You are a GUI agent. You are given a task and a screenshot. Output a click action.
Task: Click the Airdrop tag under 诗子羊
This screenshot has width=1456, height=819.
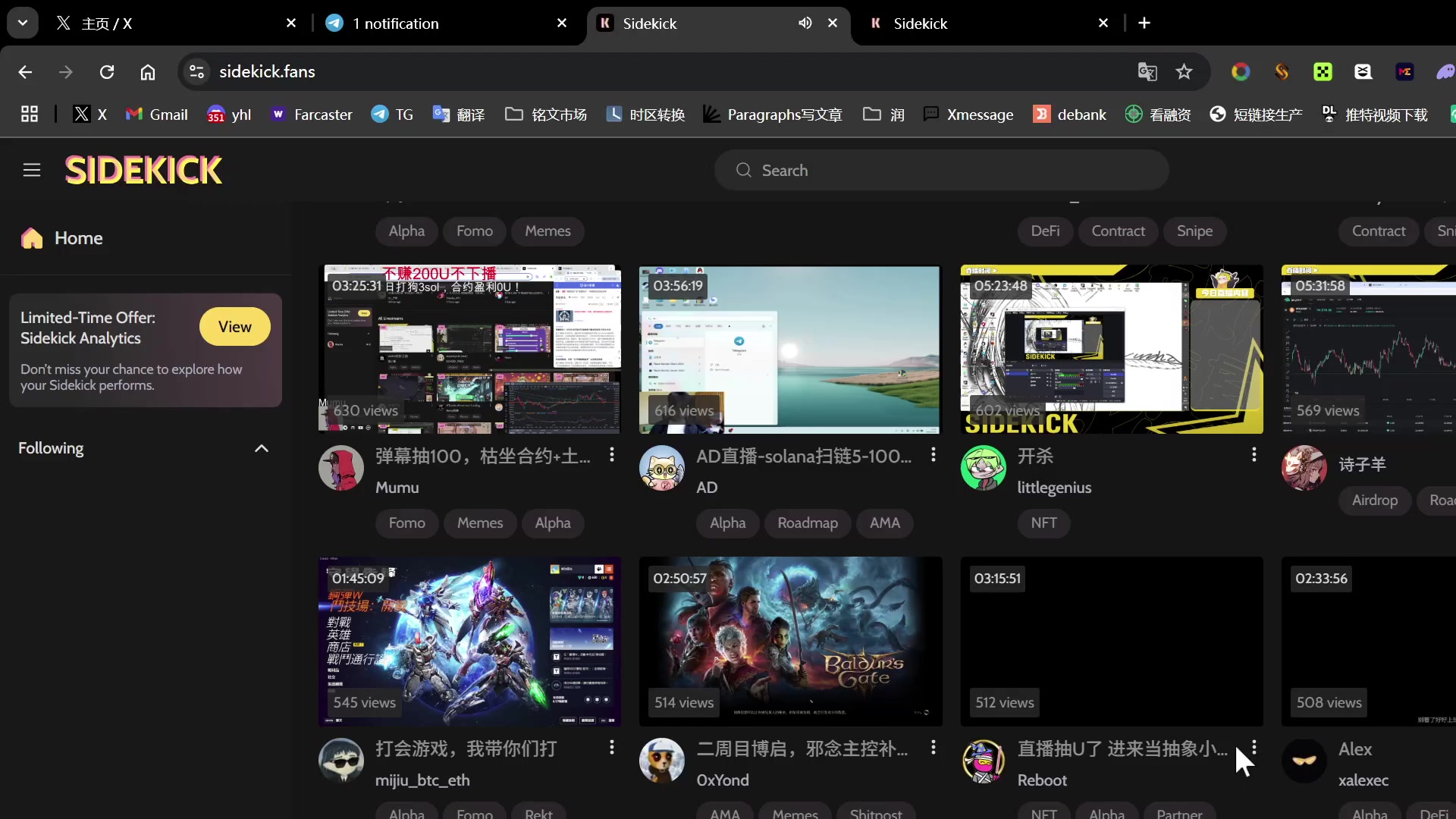click(1374, 500)
